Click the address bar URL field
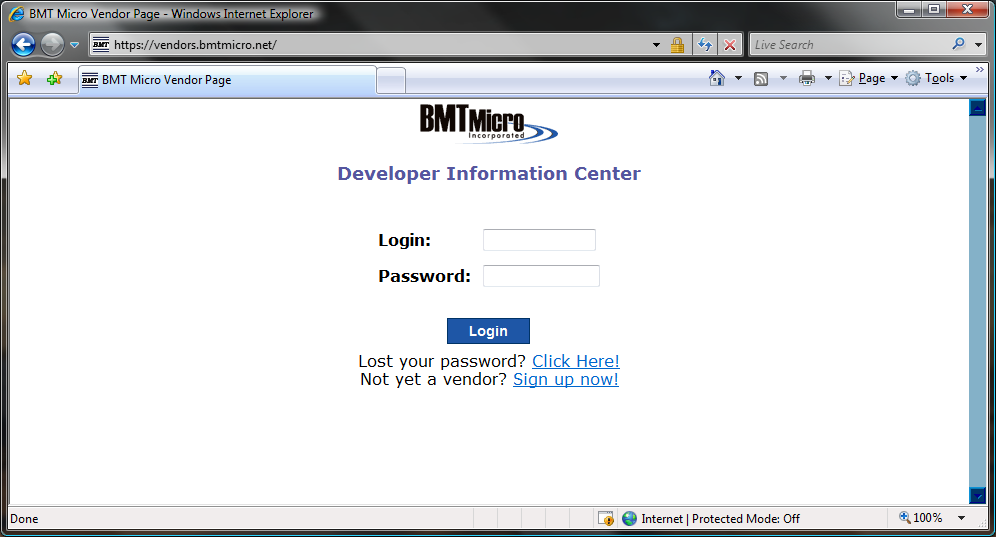This screenshot has width=996, height=537. click(379, 44)
